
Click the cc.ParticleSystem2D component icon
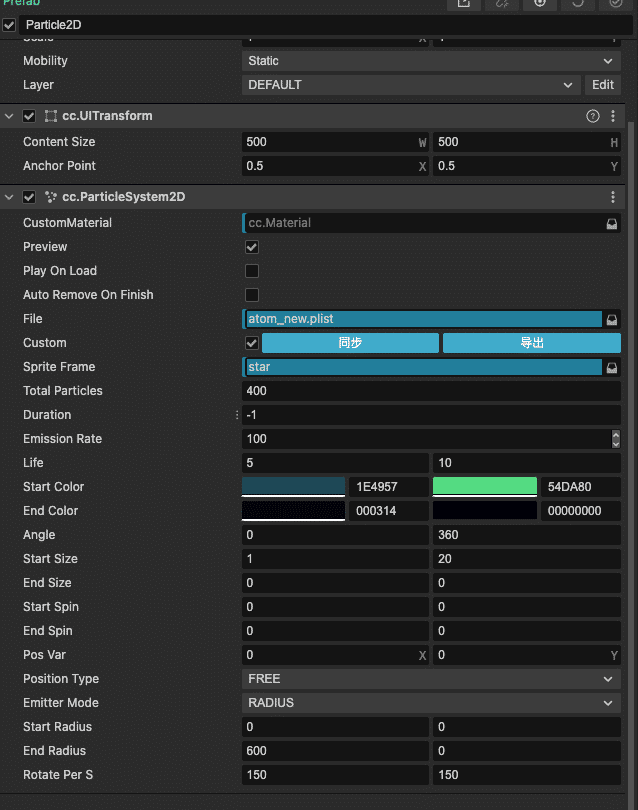(x=51, y=197)
